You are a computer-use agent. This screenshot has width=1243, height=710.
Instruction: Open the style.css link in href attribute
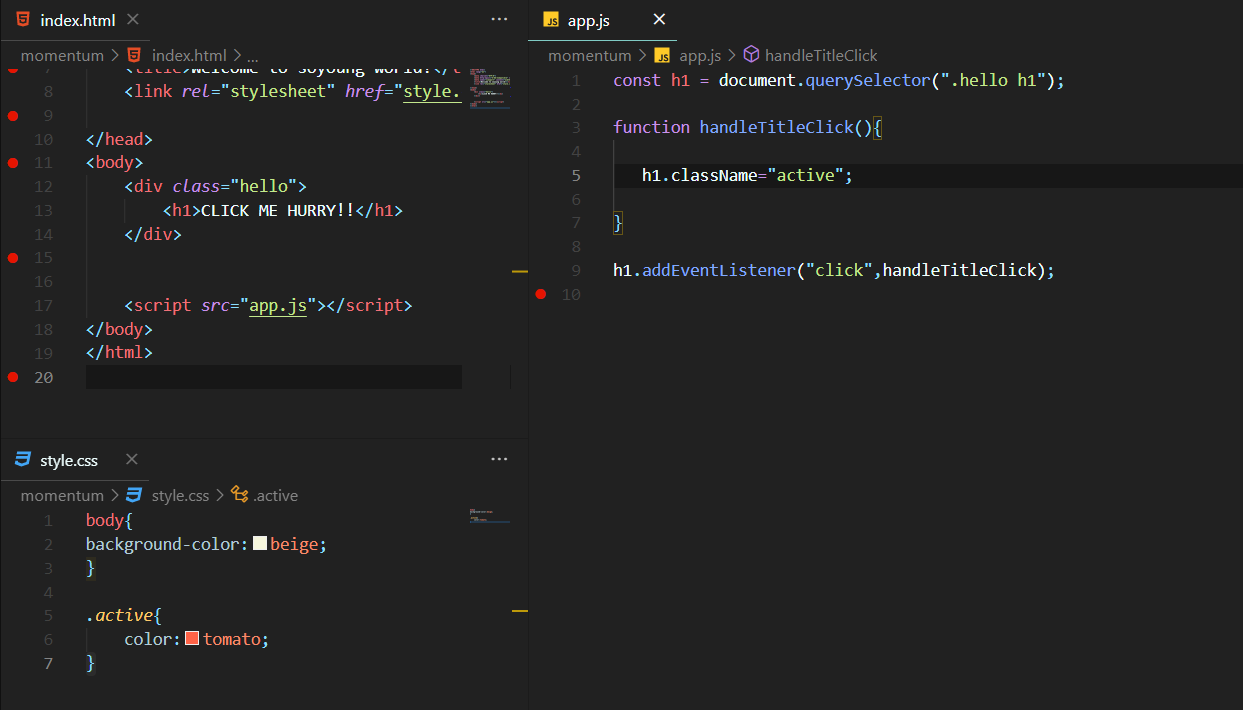click(432, 91)
